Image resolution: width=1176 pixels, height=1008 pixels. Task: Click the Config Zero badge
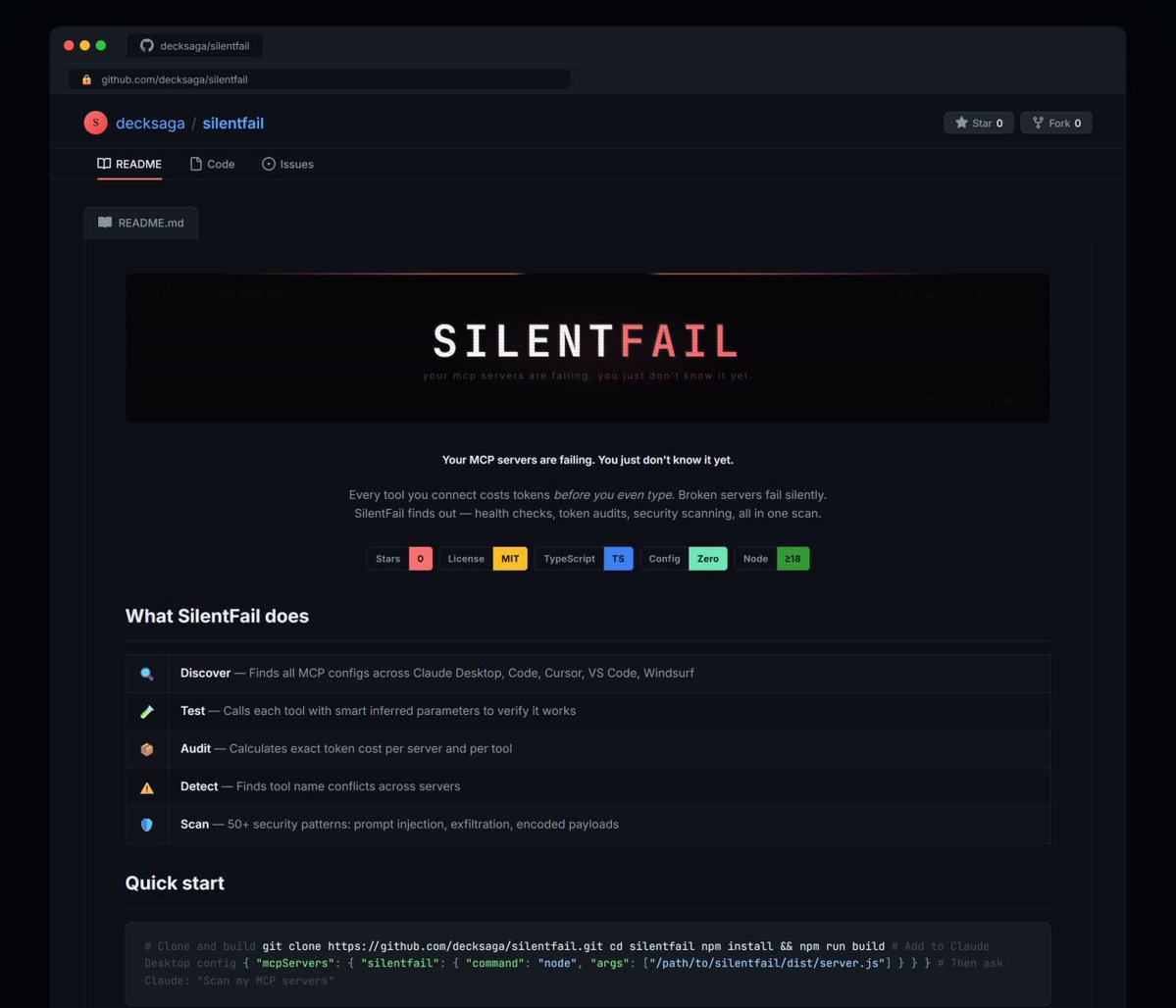click(684, 559)
